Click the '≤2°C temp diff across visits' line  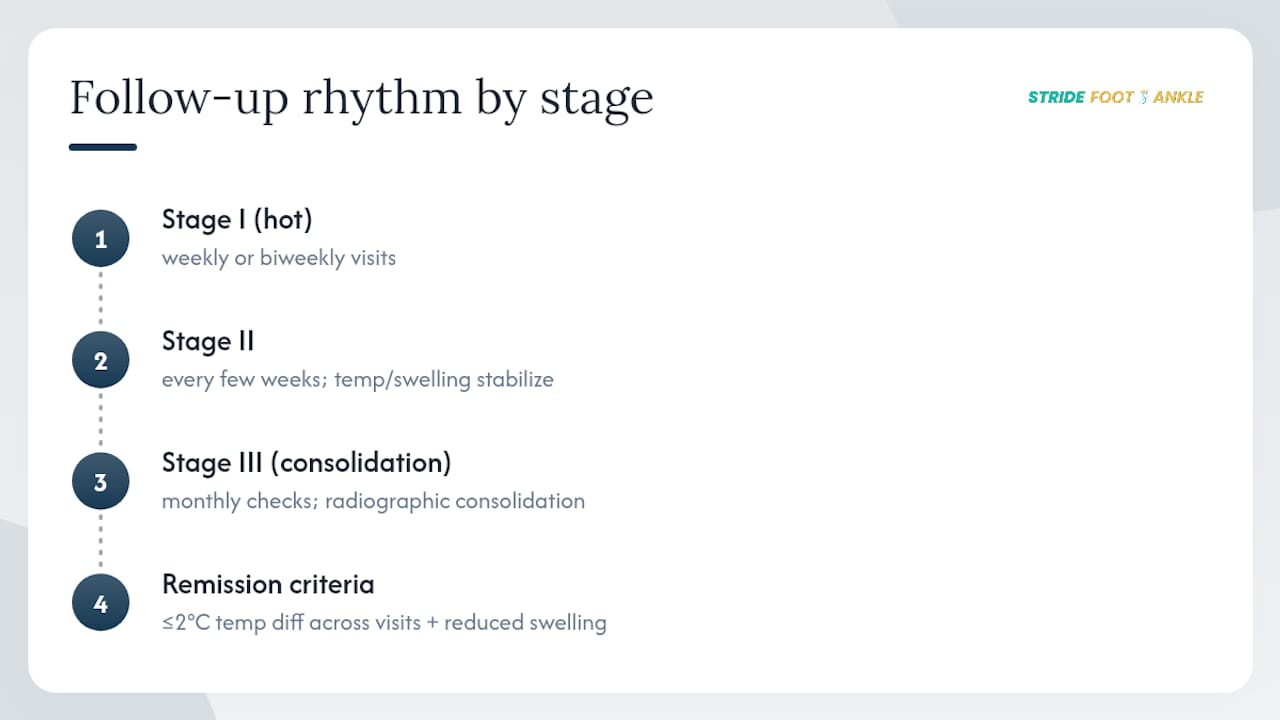point(384,622)
